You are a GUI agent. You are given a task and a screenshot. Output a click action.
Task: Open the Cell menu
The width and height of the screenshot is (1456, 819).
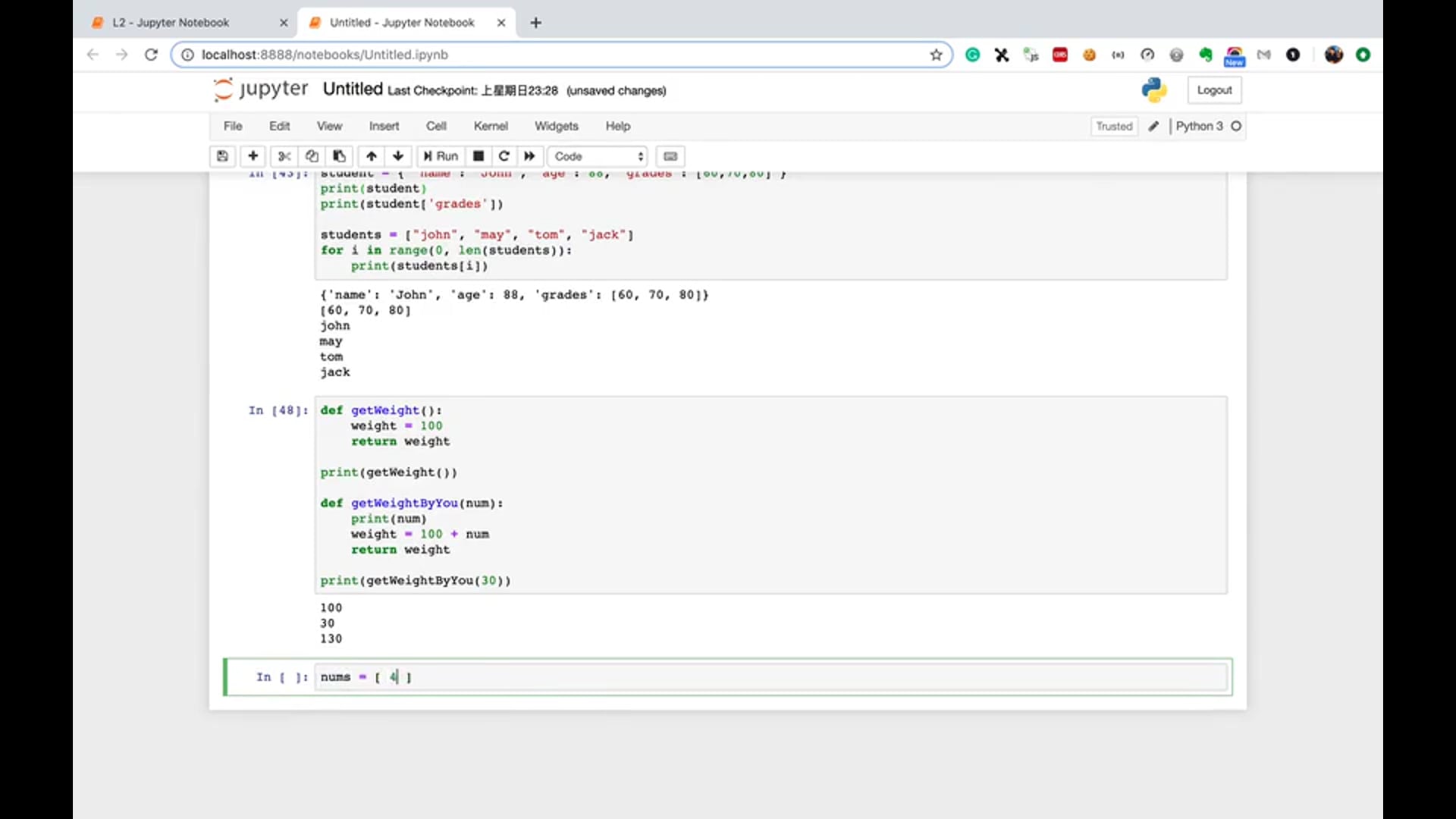point(436,126)
